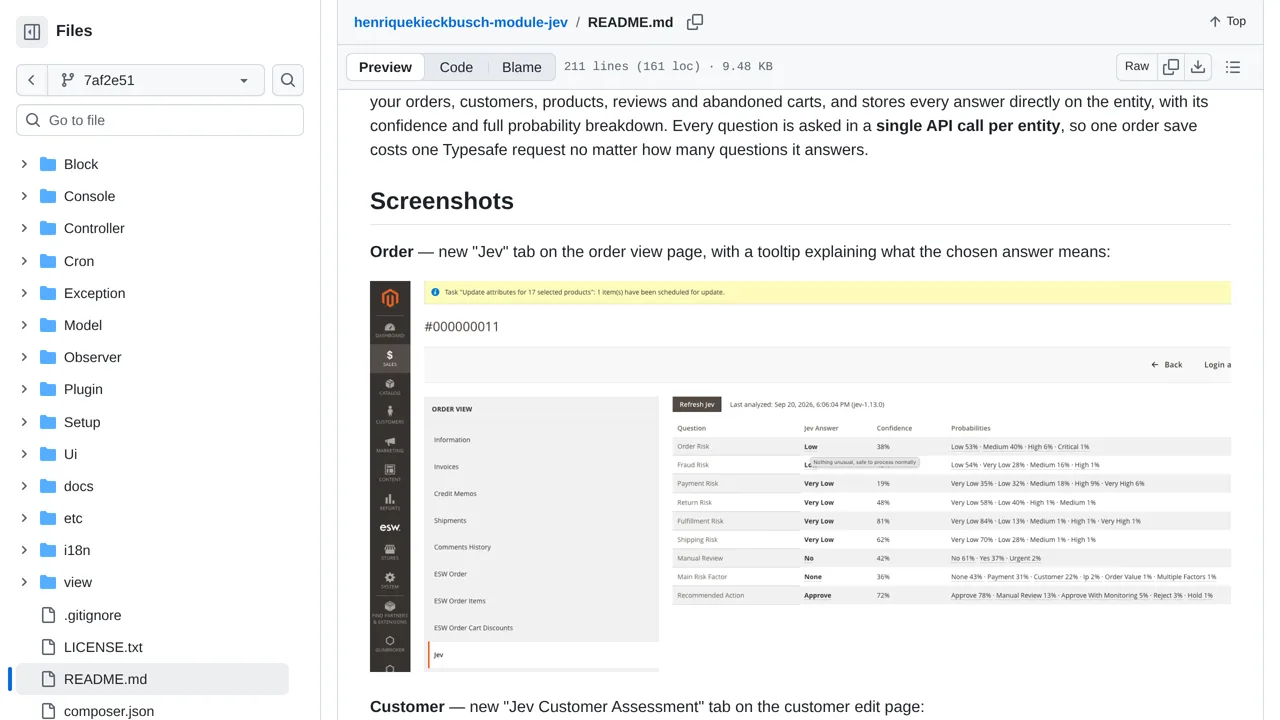
Task: Click the i18n folder icon
Action: (x=48, y=550)
